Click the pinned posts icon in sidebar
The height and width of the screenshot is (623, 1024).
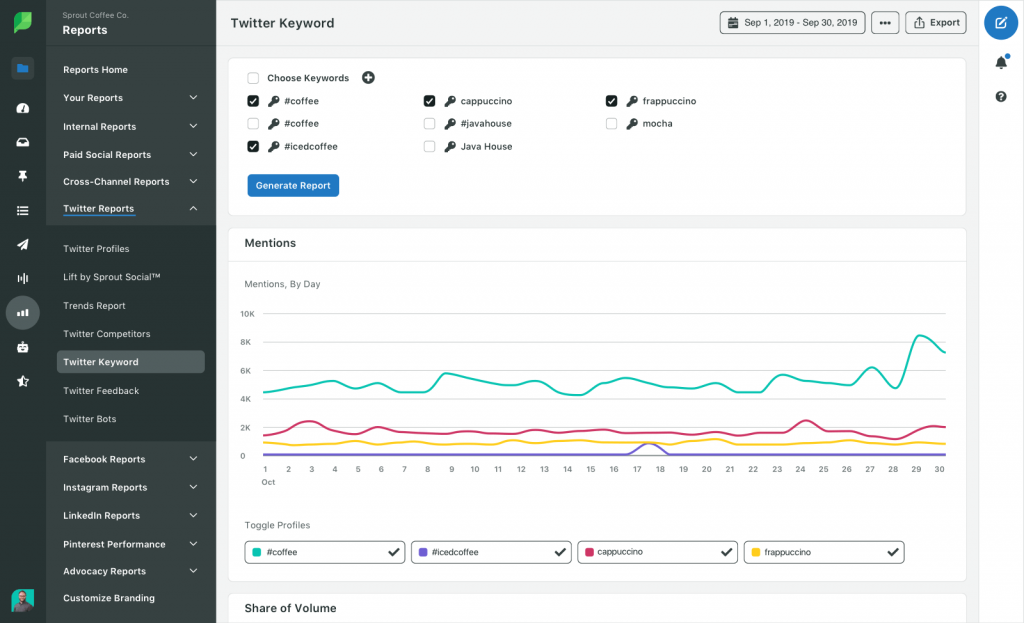tap(22, 176)
